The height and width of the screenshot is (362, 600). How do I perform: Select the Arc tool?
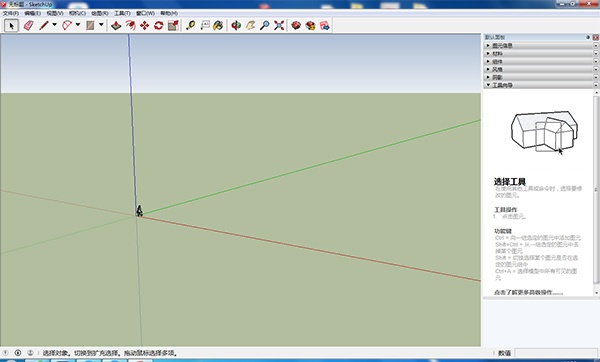[67, 26]
